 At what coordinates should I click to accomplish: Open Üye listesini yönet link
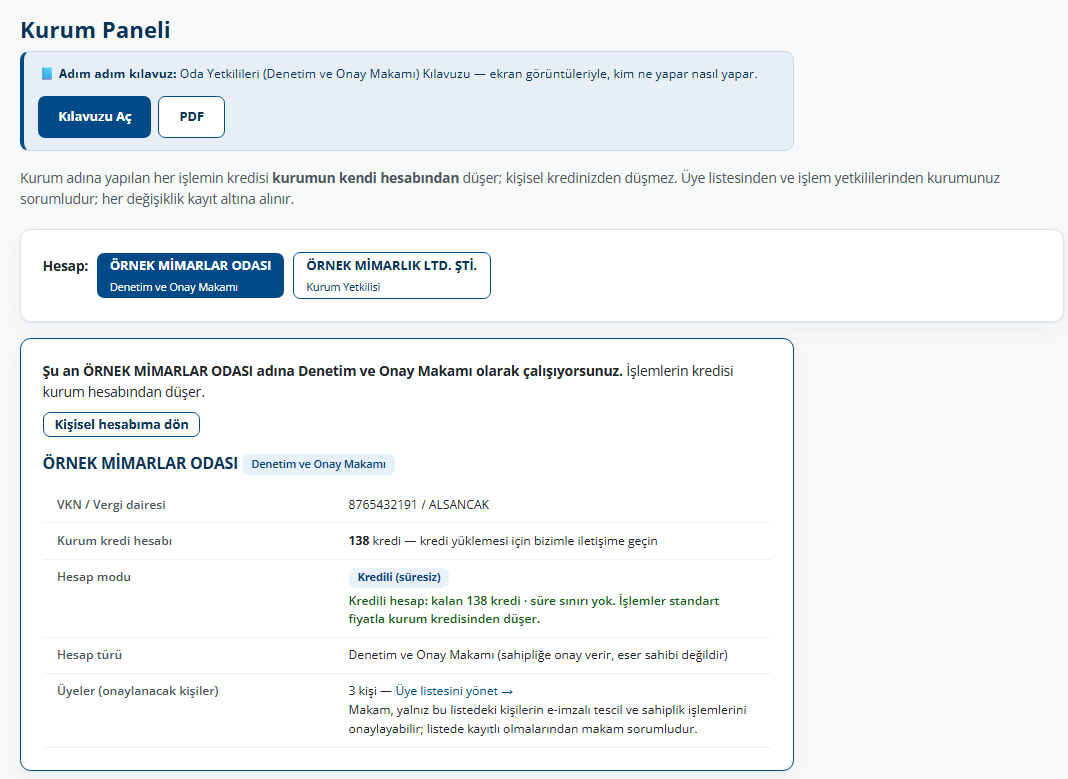point(454,690)
